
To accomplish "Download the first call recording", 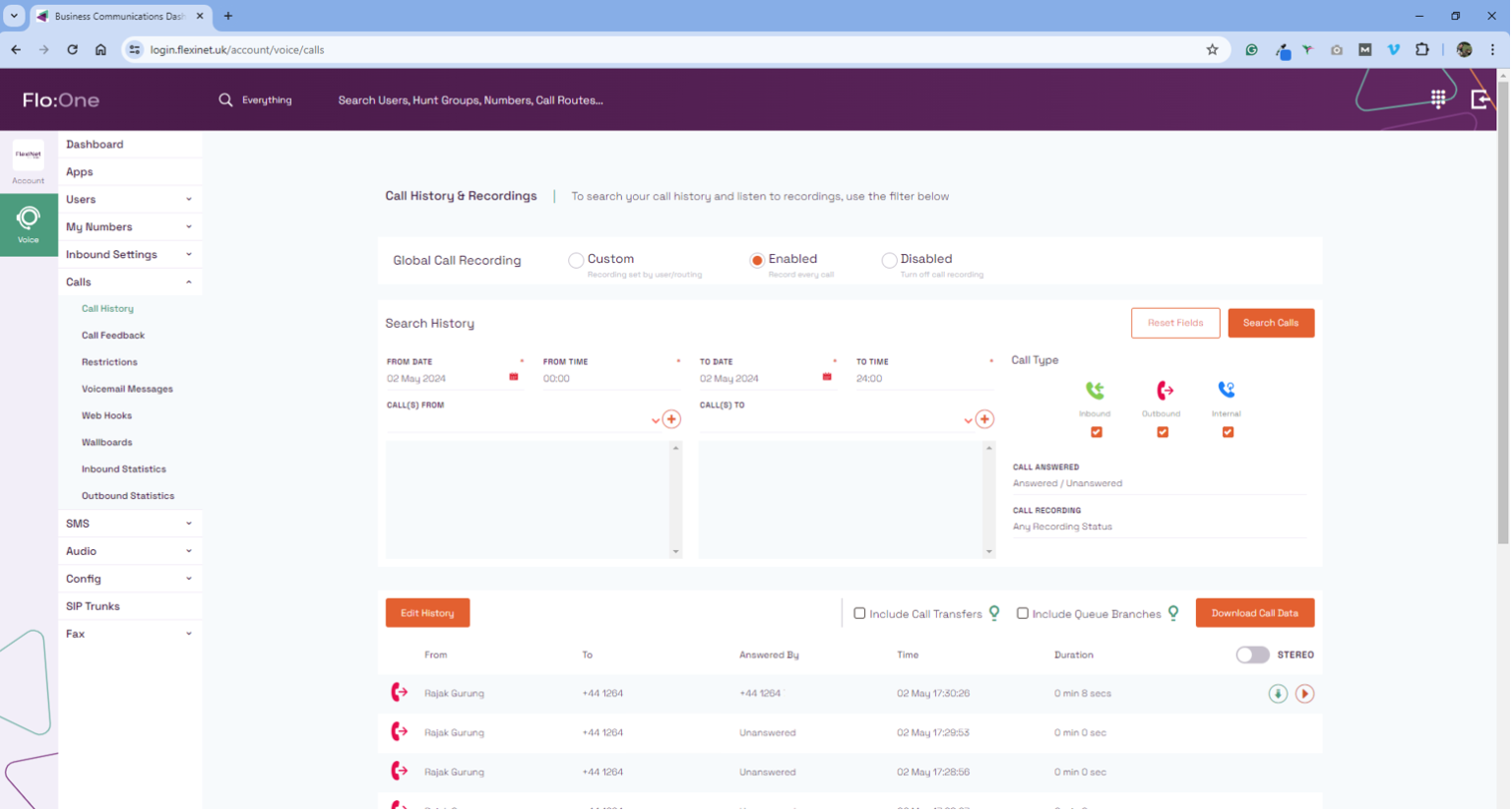I will (x=1278, y=693).
